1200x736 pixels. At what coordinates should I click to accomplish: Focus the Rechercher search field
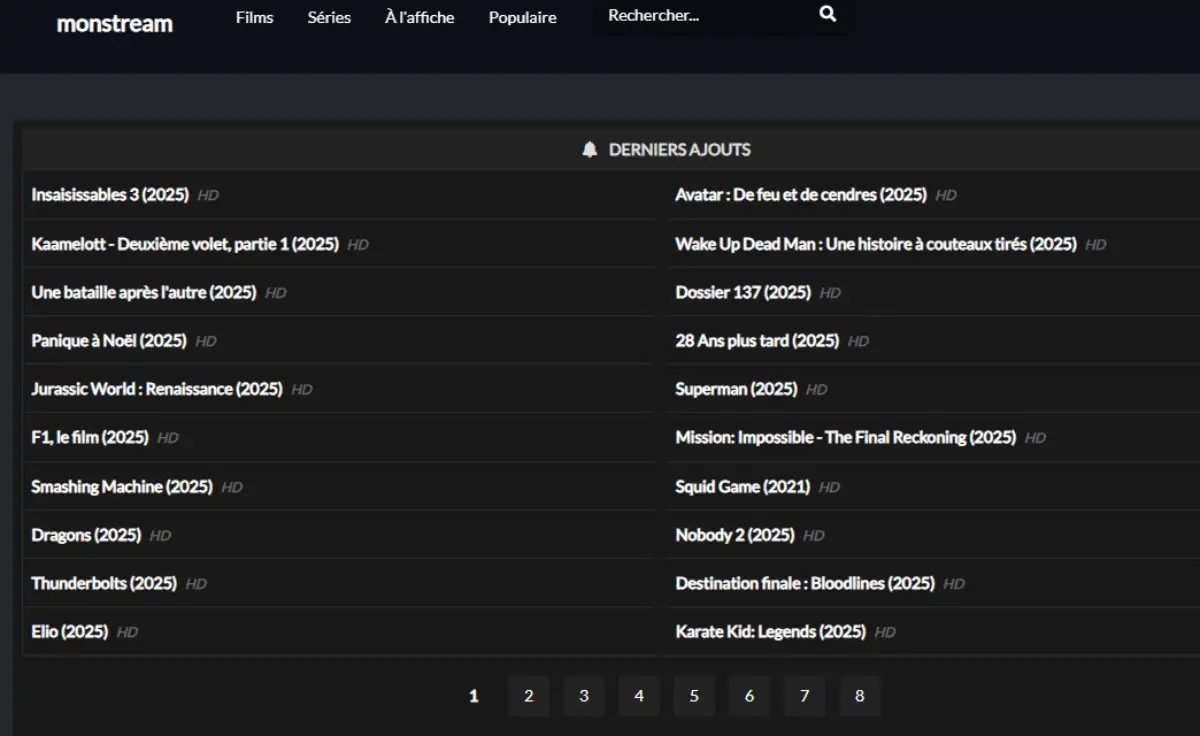[x=700, y=16]
